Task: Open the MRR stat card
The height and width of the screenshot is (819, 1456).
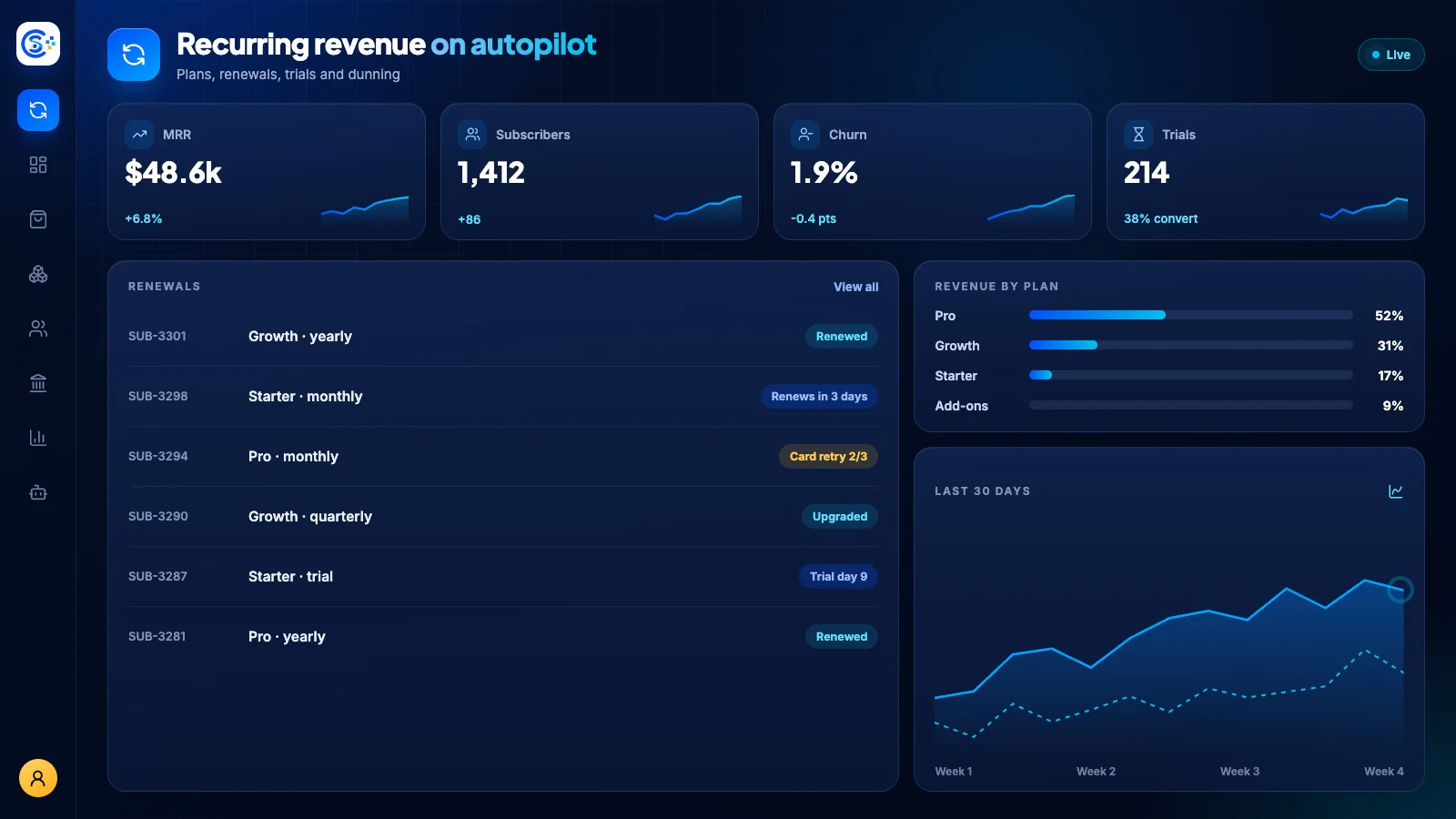Action: [267, 172]
